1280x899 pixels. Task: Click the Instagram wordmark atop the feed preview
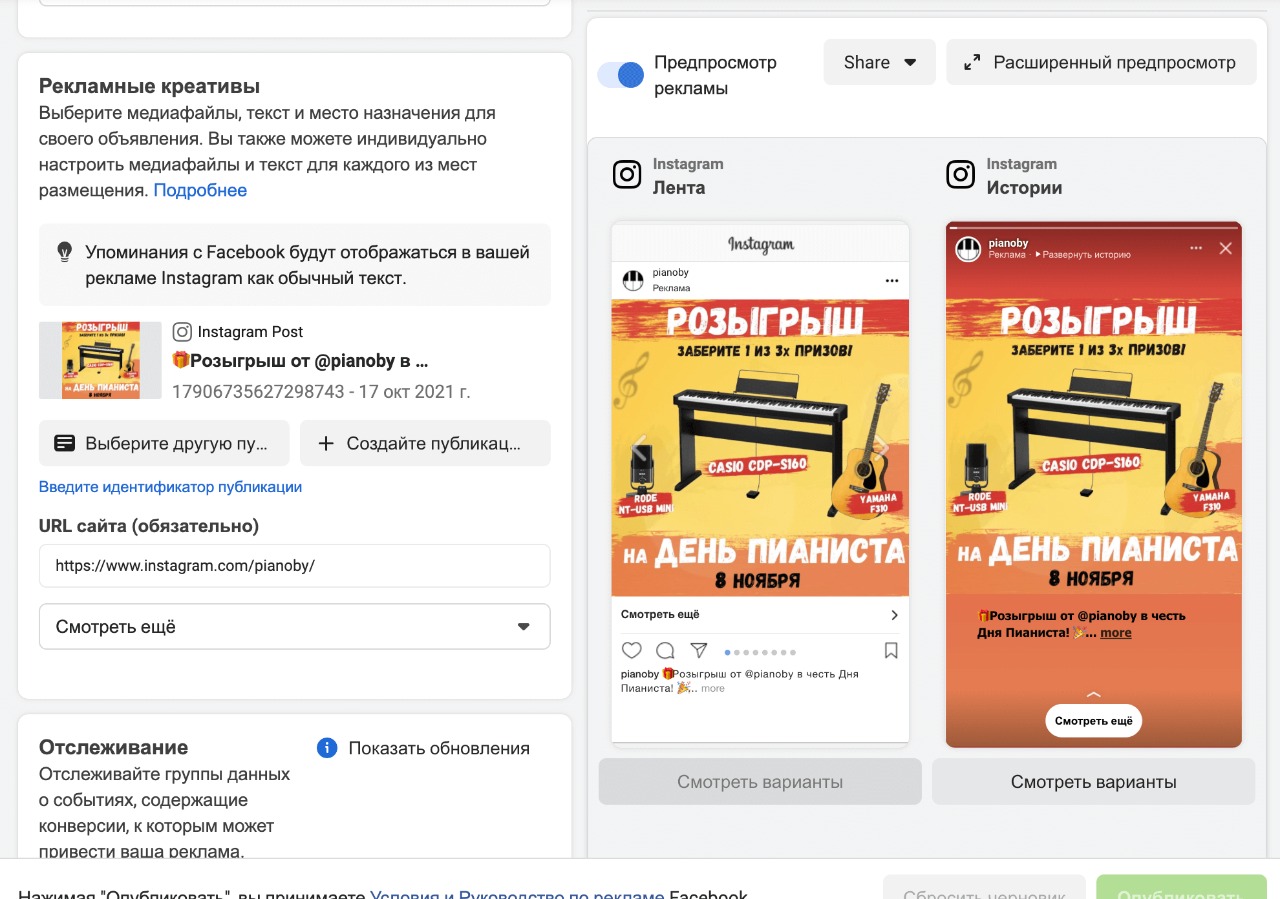point(761,243)
